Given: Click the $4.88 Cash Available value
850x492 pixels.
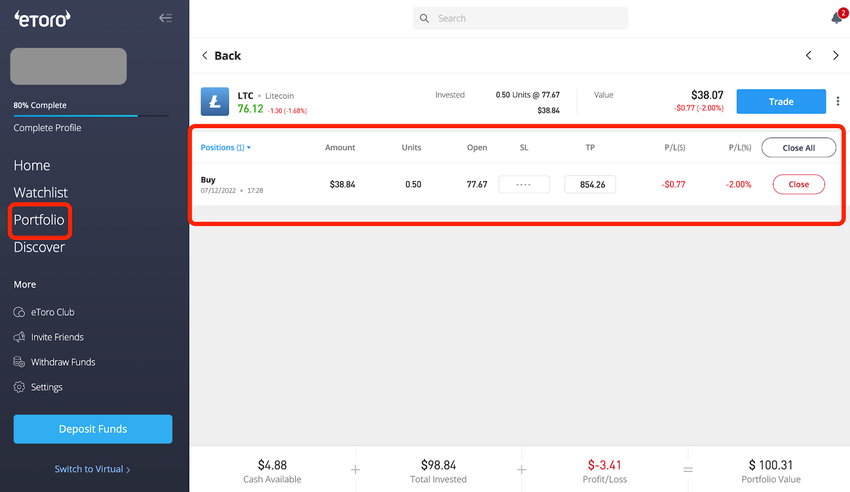Looking at the screenshot, I should pos(272,465).
